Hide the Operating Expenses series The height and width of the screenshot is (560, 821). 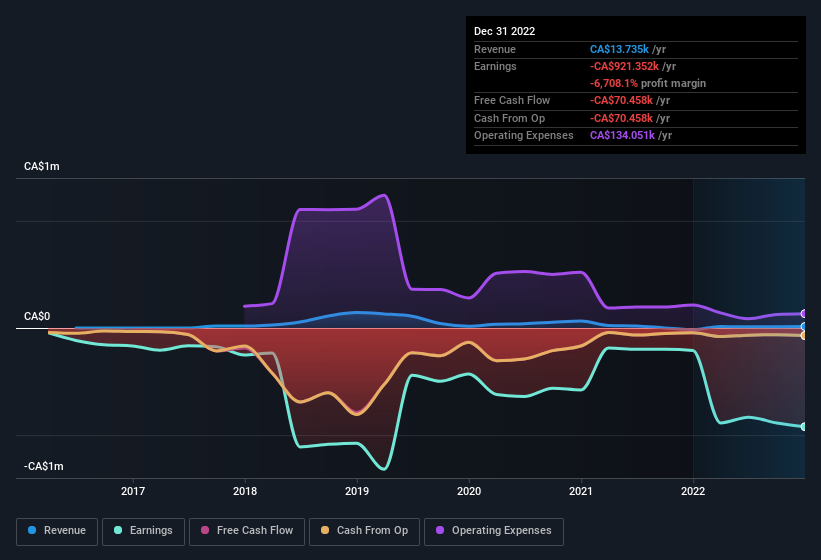click(x=493, y=531)
